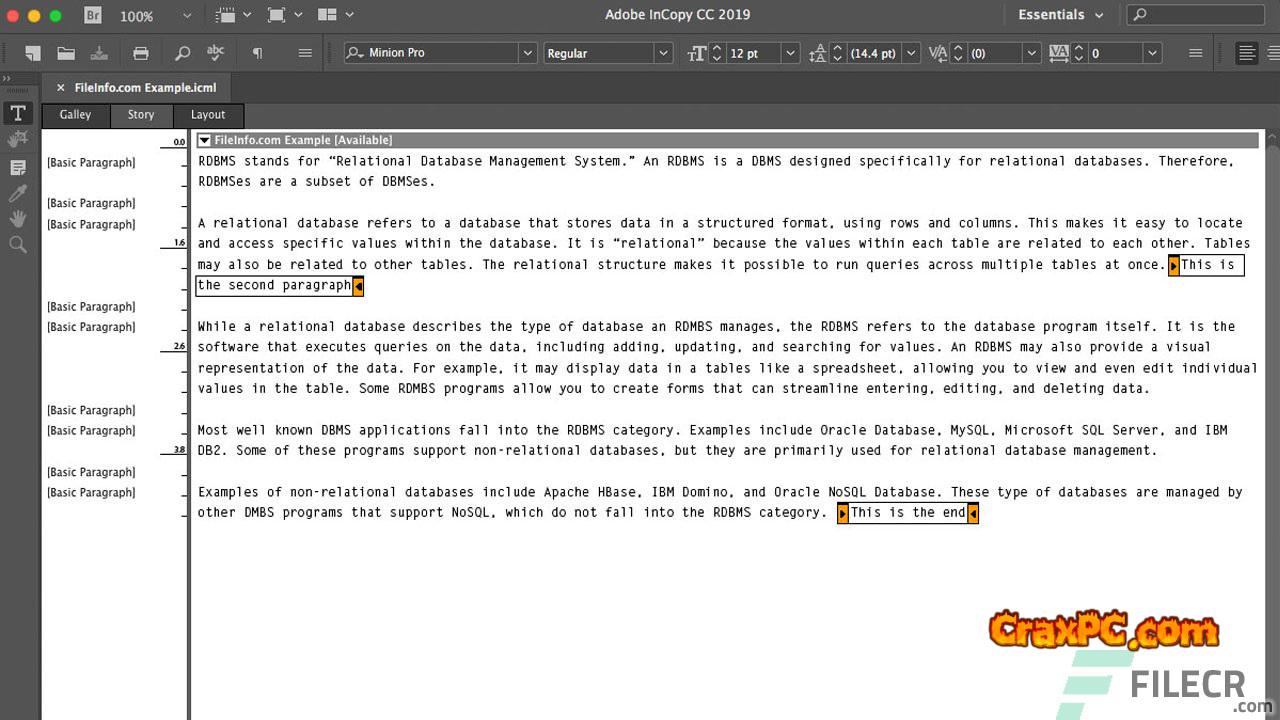The width and height of the screenshot is (1280, 720).
Task: Open the Essentials workspace switcher
Action: [1061, 15]
